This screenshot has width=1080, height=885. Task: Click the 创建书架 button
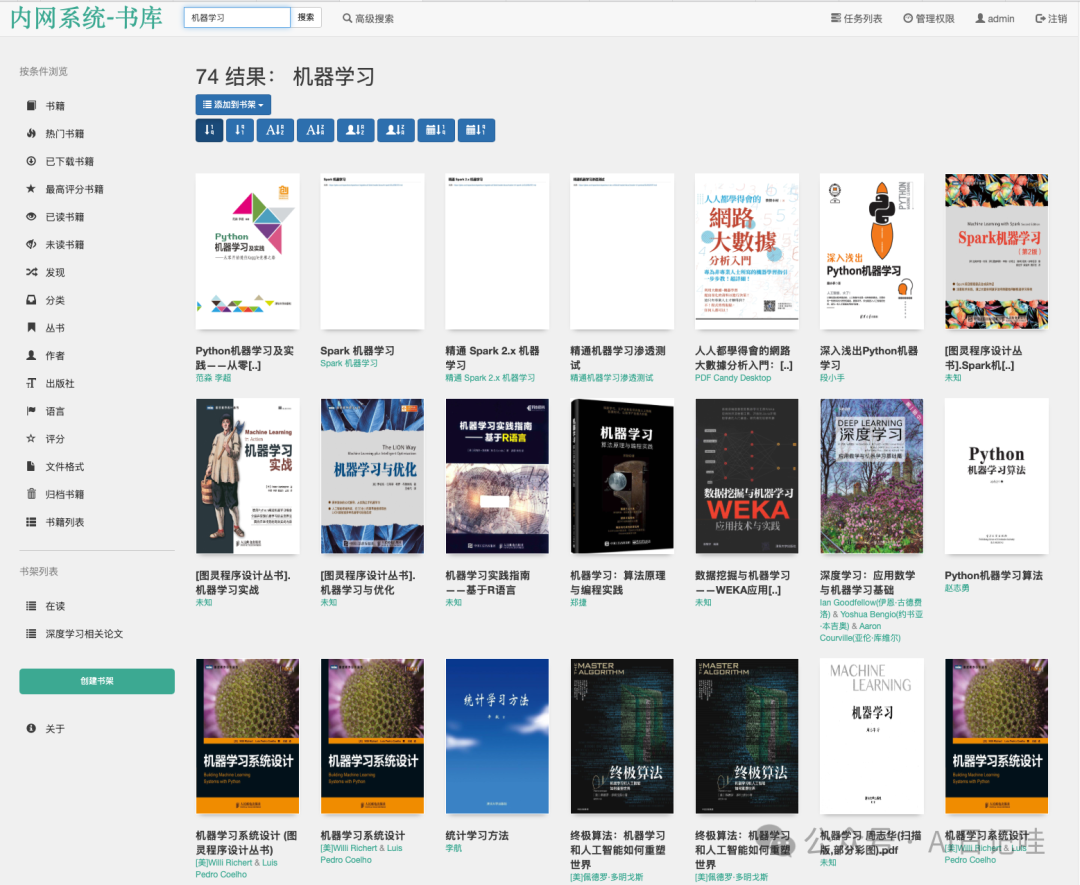97,681
